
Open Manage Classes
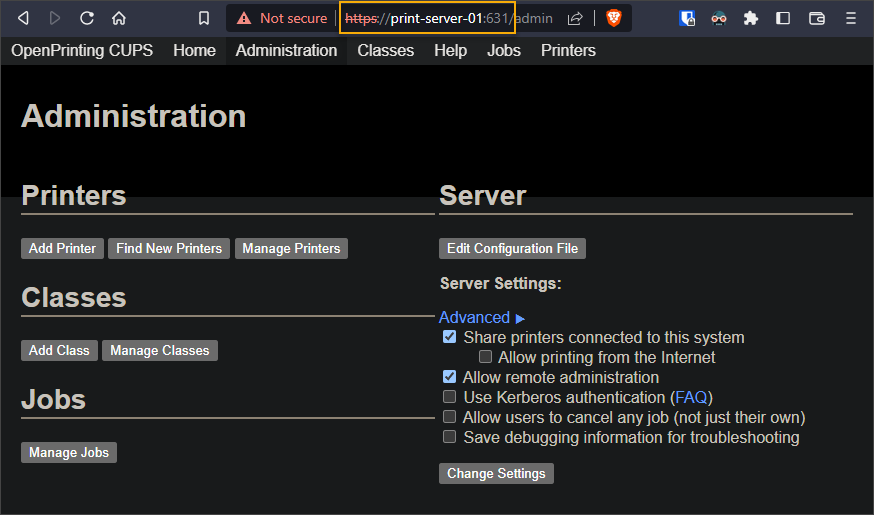pos(159,351)
